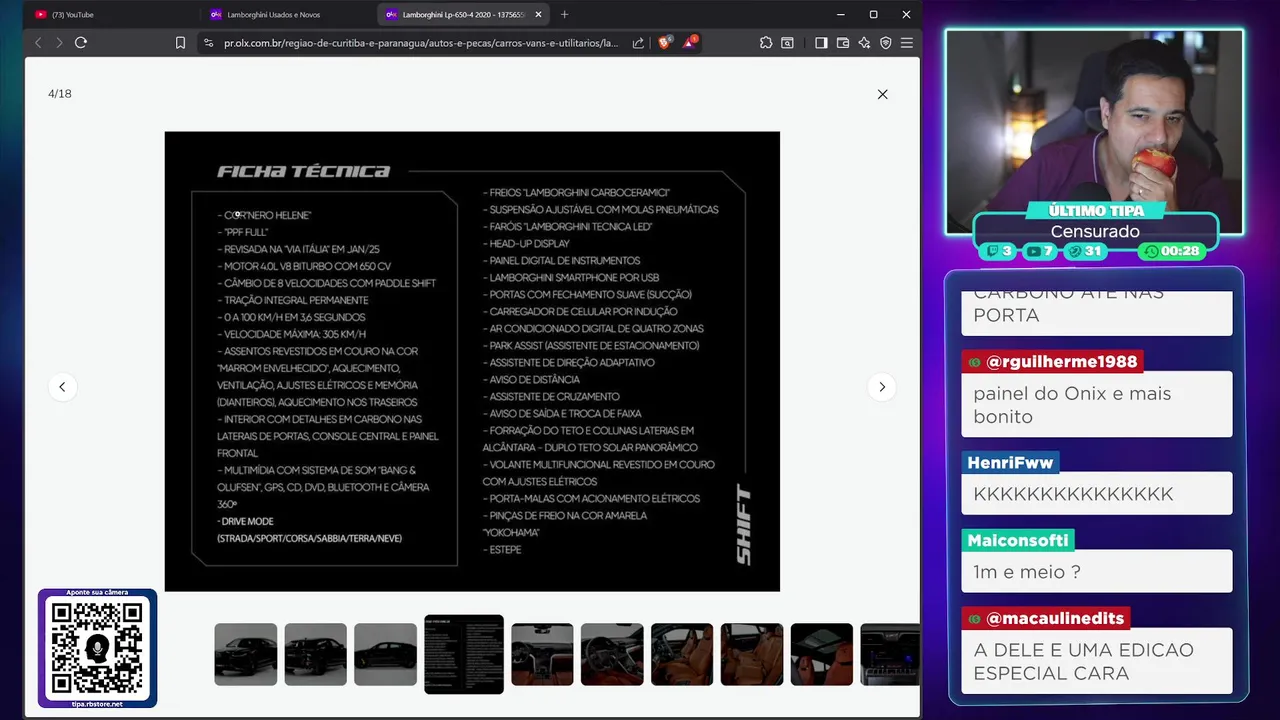Share this page via share icon
1280x720 pixels.
(x=638, y=43)
